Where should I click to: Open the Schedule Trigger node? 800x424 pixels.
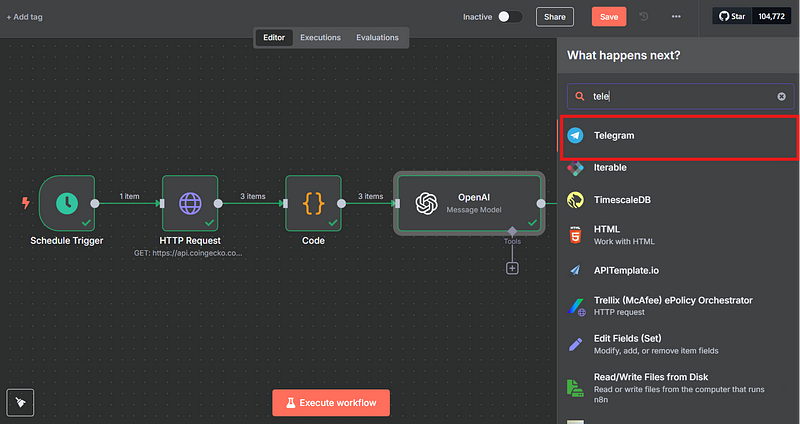[x=67, y=203]
